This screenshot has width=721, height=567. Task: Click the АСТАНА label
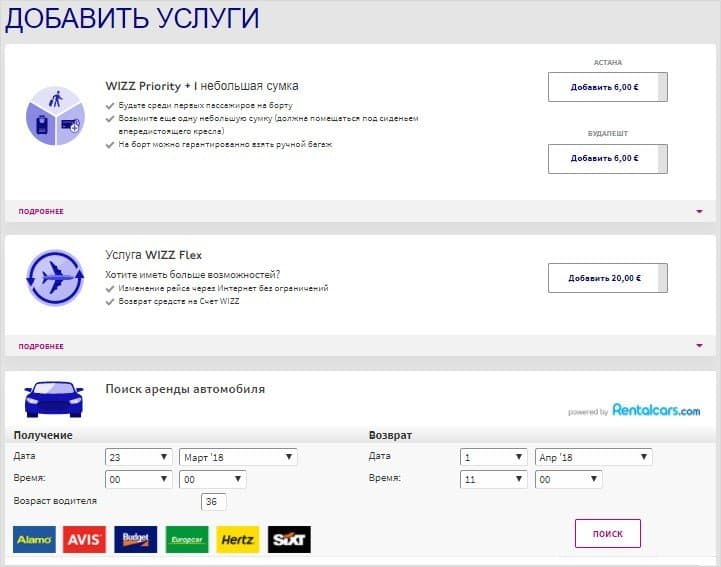pyautogui.click(x=607, y=63)
